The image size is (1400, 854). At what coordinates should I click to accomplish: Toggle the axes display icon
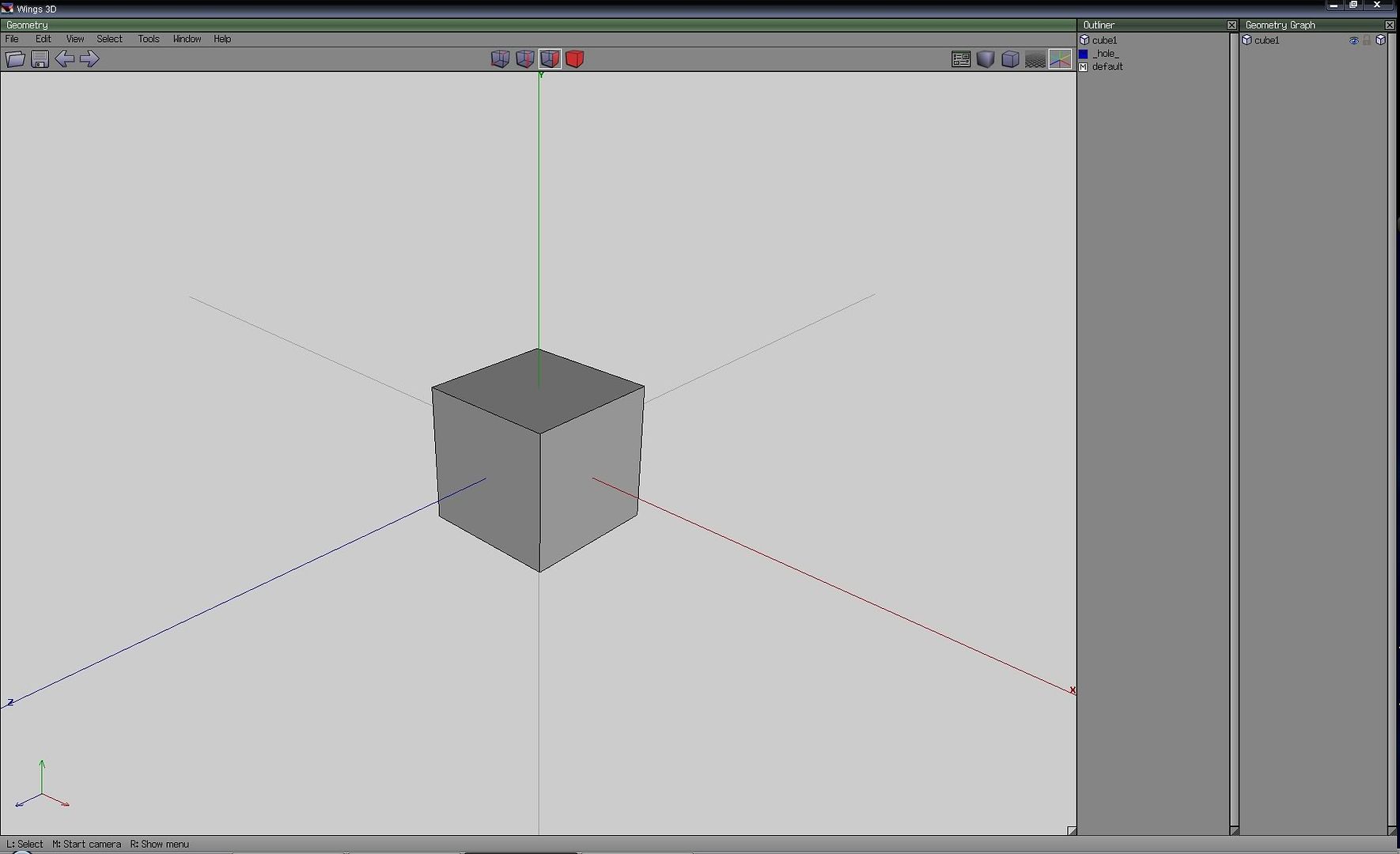[x=1060, y=59]
